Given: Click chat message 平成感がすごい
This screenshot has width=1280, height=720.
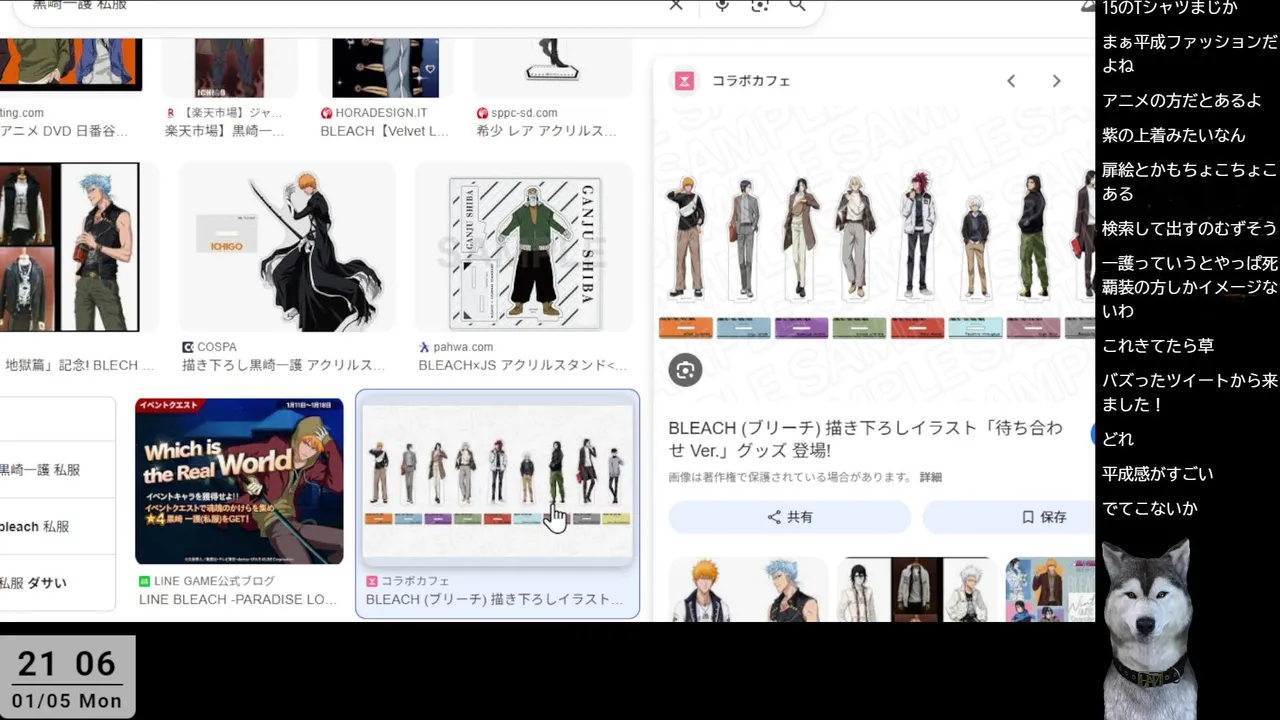Looking at the screenshot, I should pos(1158,474).
